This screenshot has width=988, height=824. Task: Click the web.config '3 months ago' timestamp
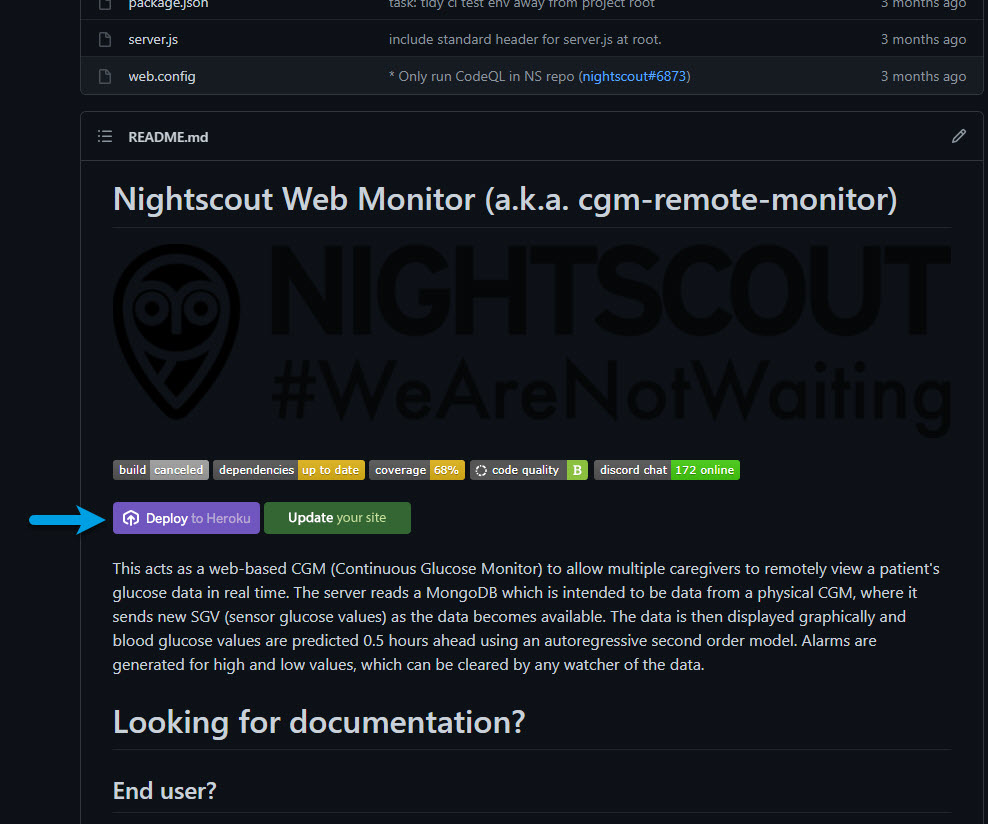point(923,76)
